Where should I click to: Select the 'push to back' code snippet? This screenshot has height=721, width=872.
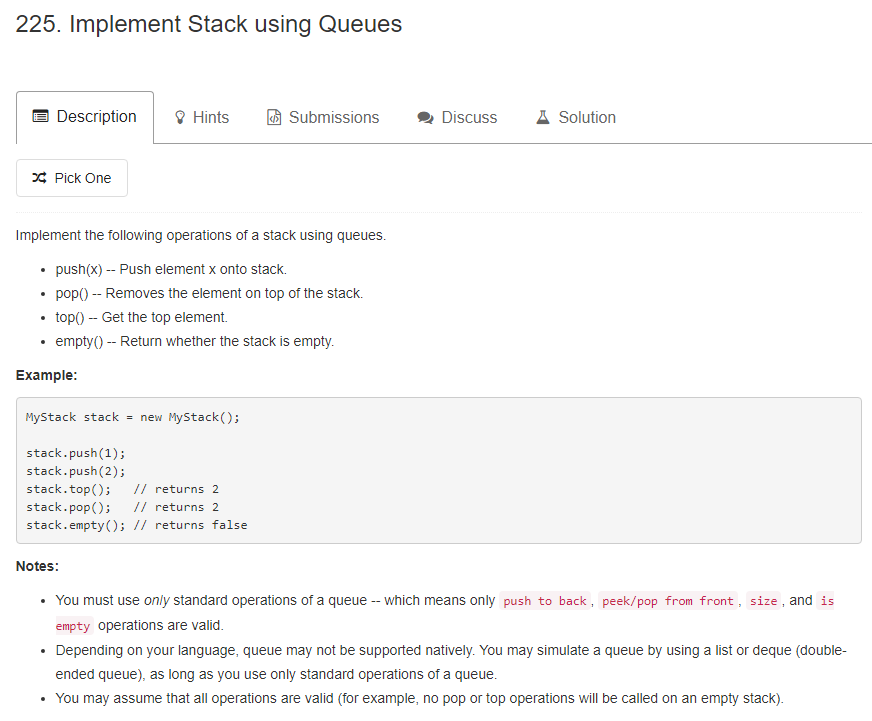click(x=544, y=600)
